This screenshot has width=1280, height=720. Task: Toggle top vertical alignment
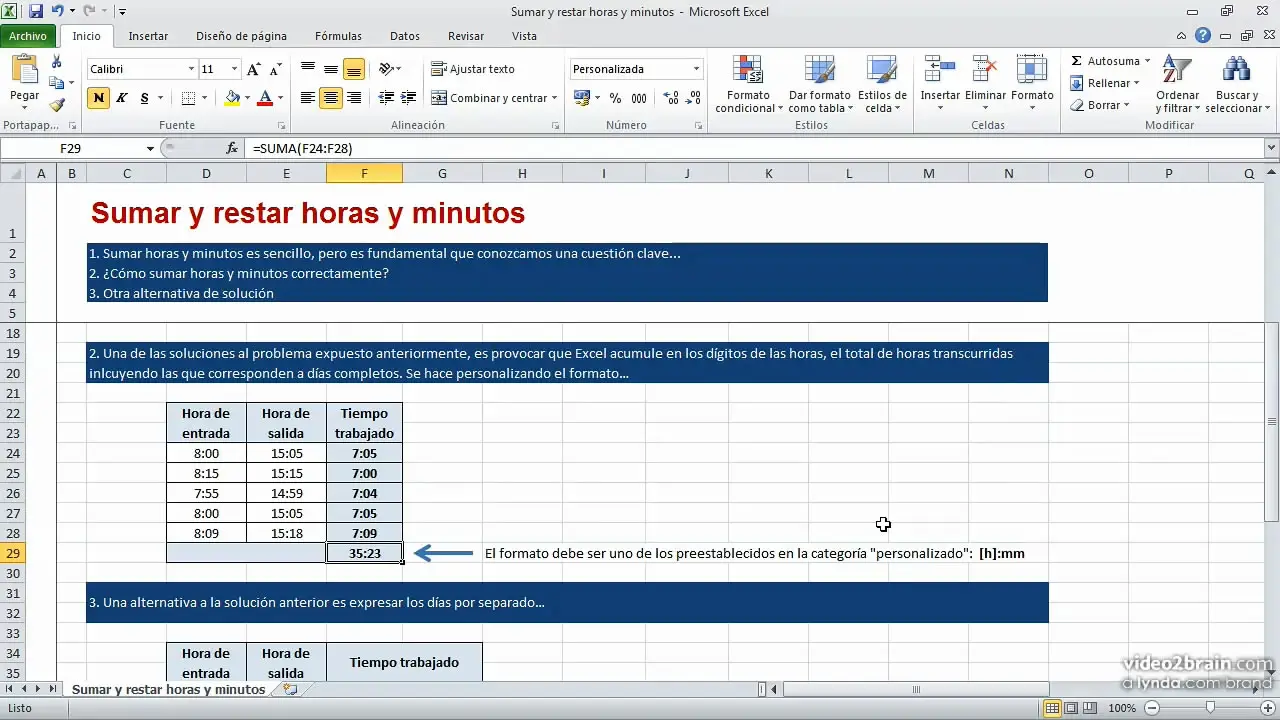308,69
